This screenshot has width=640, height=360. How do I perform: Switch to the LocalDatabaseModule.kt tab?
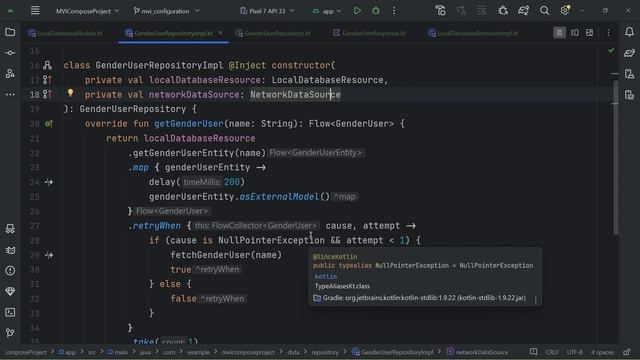pyautogui.click(x=65, y=33)
